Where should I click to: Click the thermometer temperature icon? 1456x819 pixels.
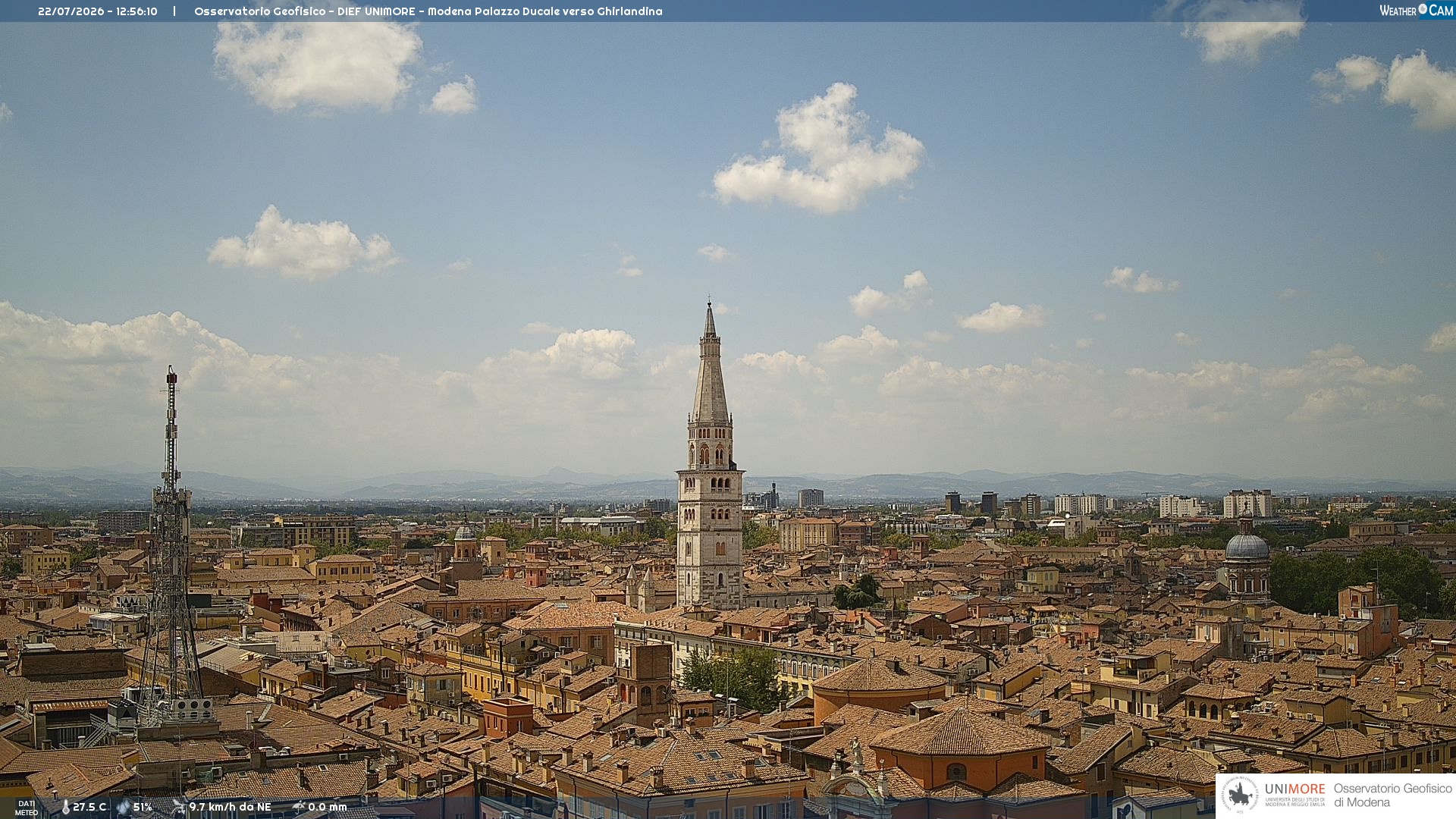65,808
